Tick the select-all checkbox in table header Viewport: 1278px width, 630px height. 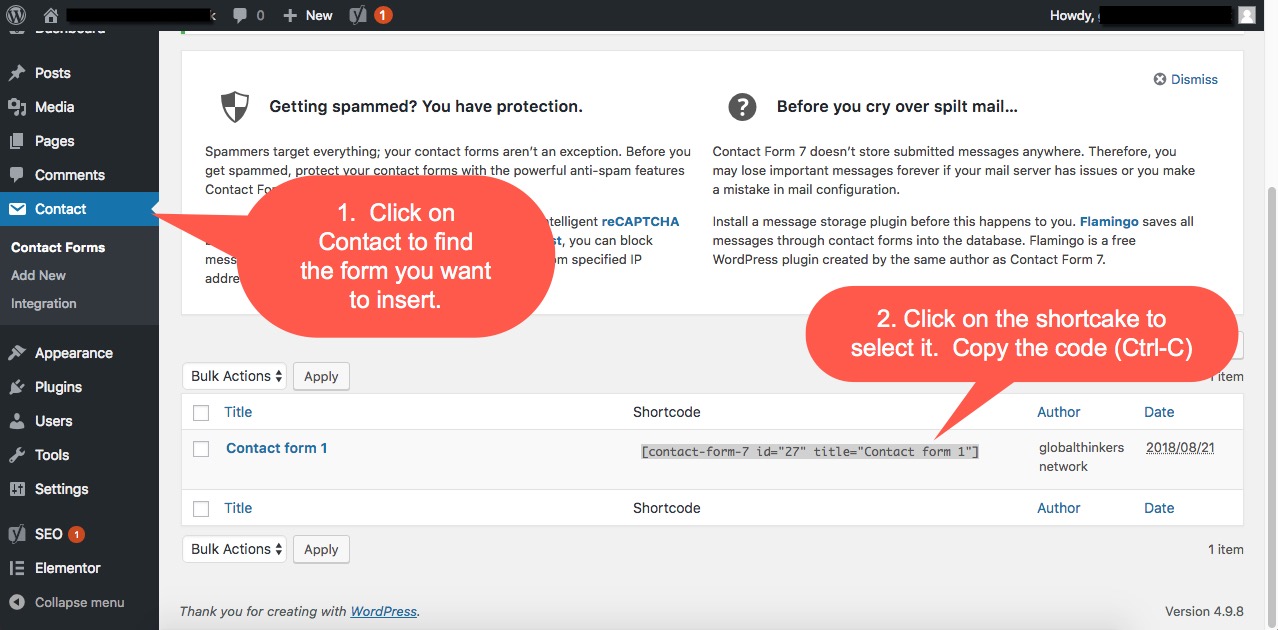click(x=201, y=412)
